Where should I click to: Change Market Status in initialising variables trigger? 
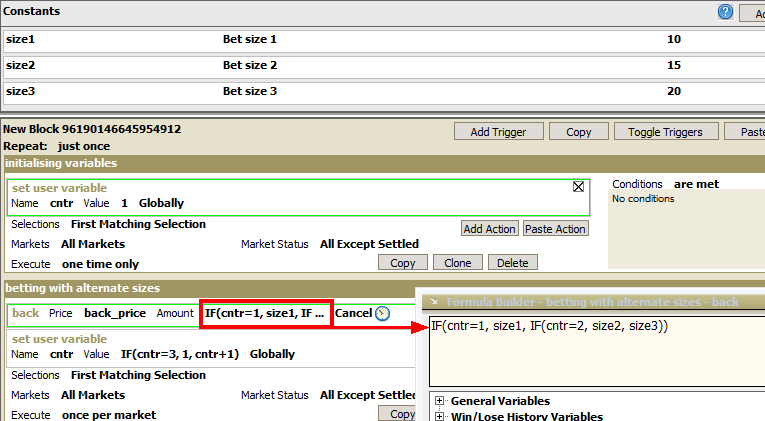tap(369, 244)
